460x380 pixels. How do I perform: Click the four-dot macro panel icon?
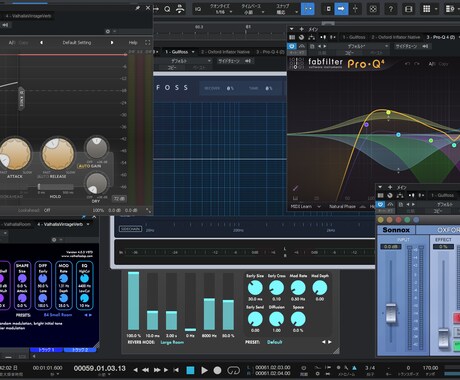373,9
